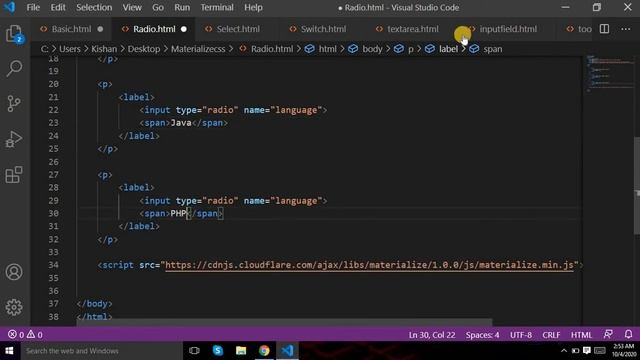640x360 pixels.
Task: Open the feedback icon in status bar
Action: point(608,334)
